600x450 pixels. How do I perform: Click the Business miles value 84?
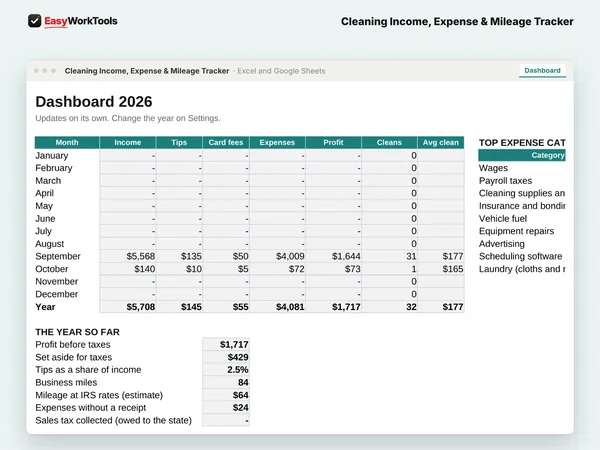click(x=226, y=383)
